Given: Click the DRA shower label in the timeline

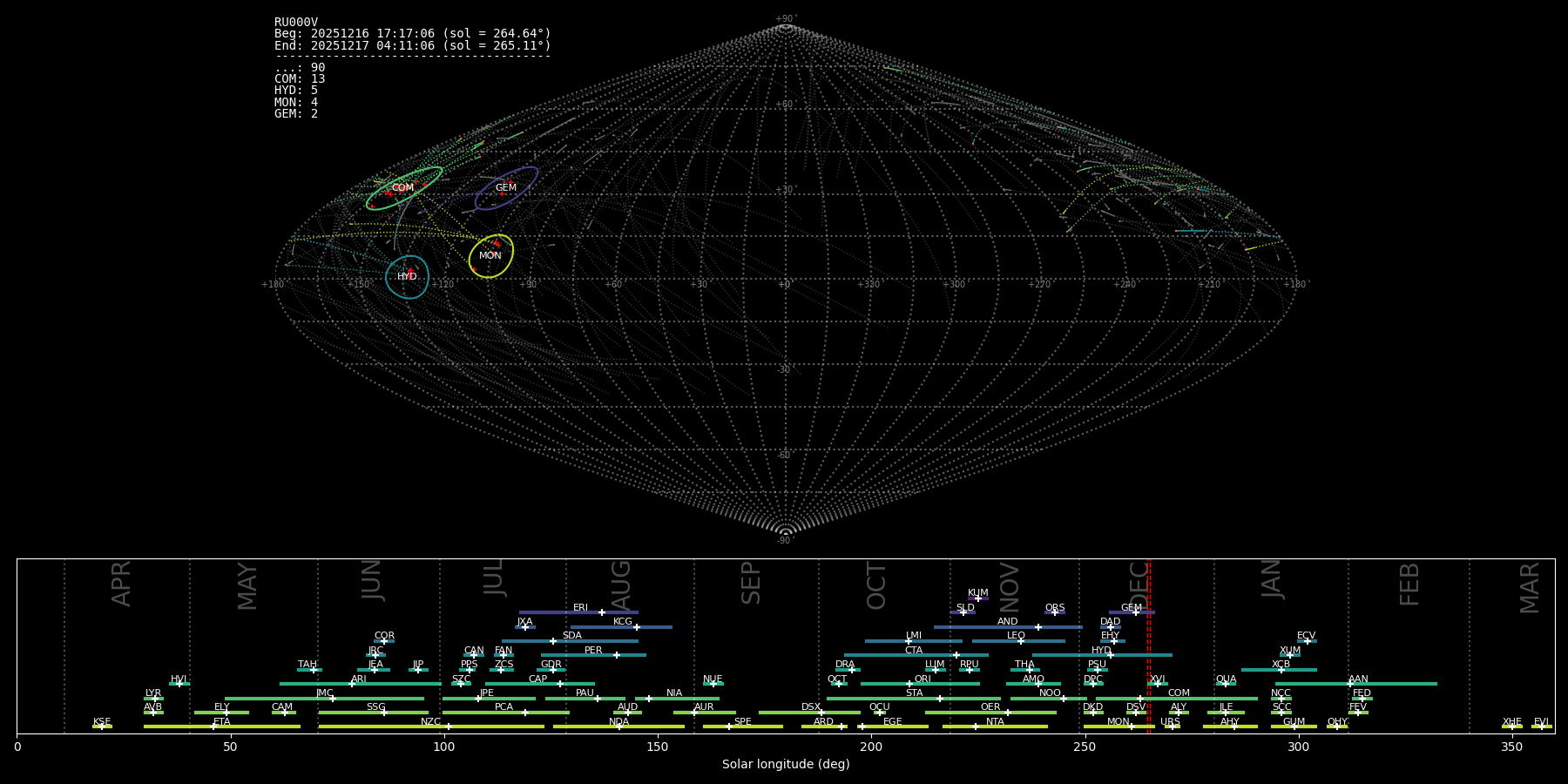Looking at the screenshot, I should point(845,665).
